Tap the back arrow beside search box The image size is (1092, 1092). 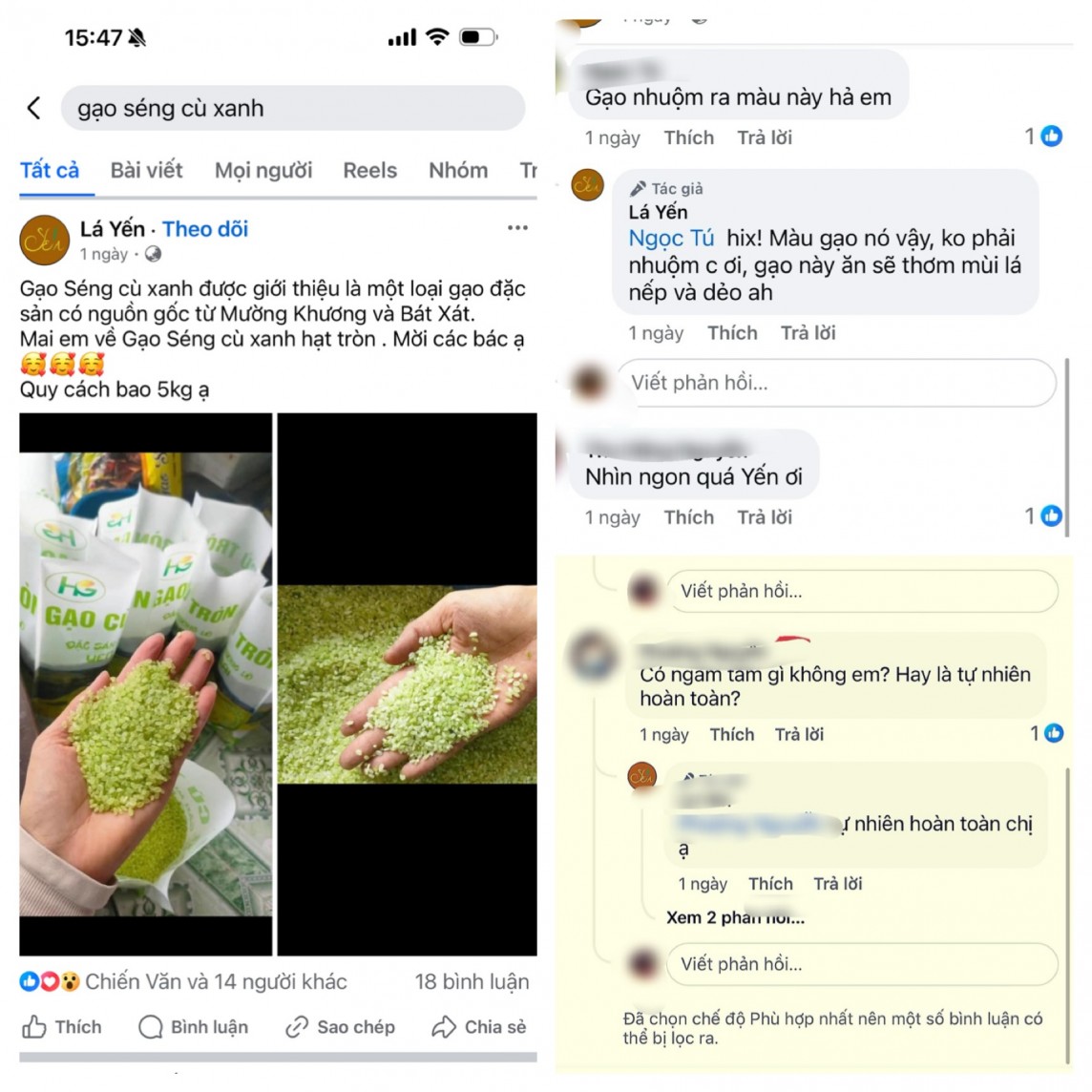(x=34, y=108)
